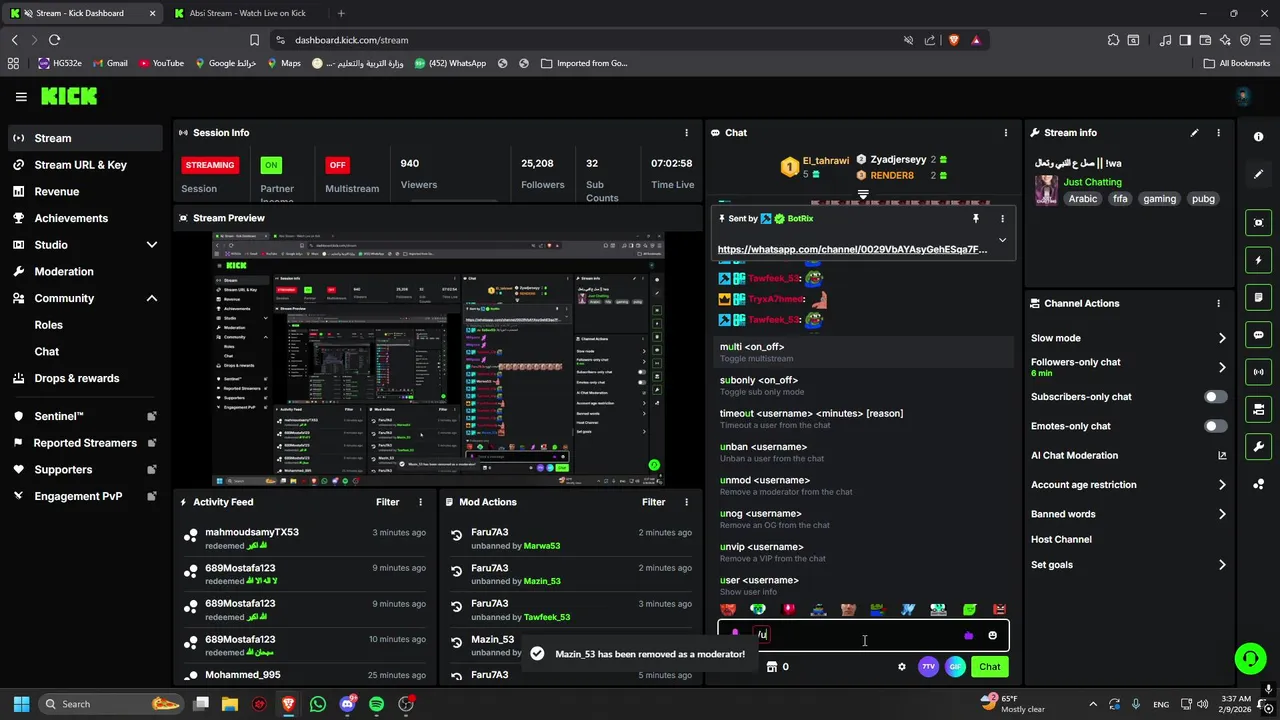Open Mod Actions three-dot menu
1280x720 pixels.
(686, 502)
